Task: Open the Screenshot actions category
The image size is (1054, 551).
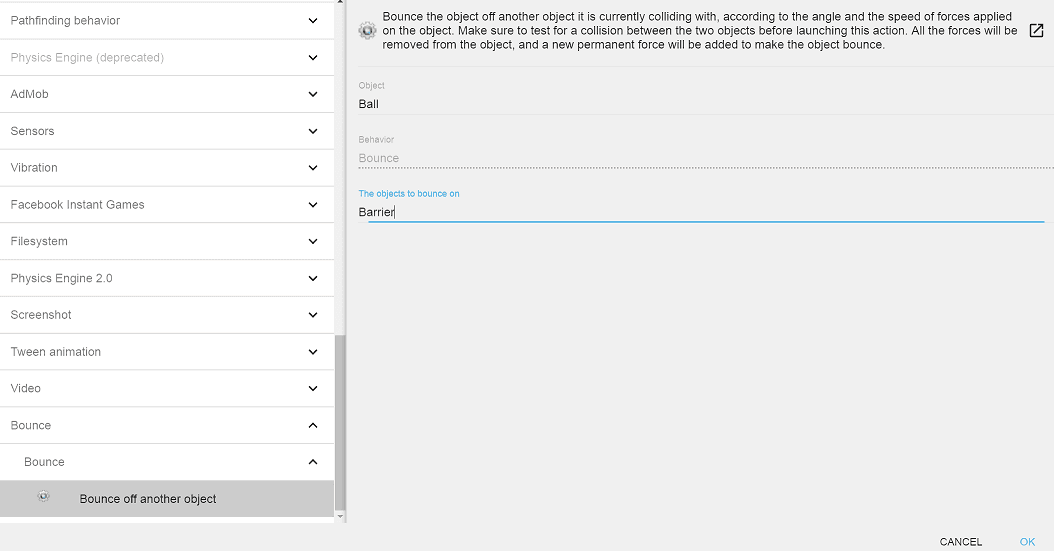Action: coord(166,315)
